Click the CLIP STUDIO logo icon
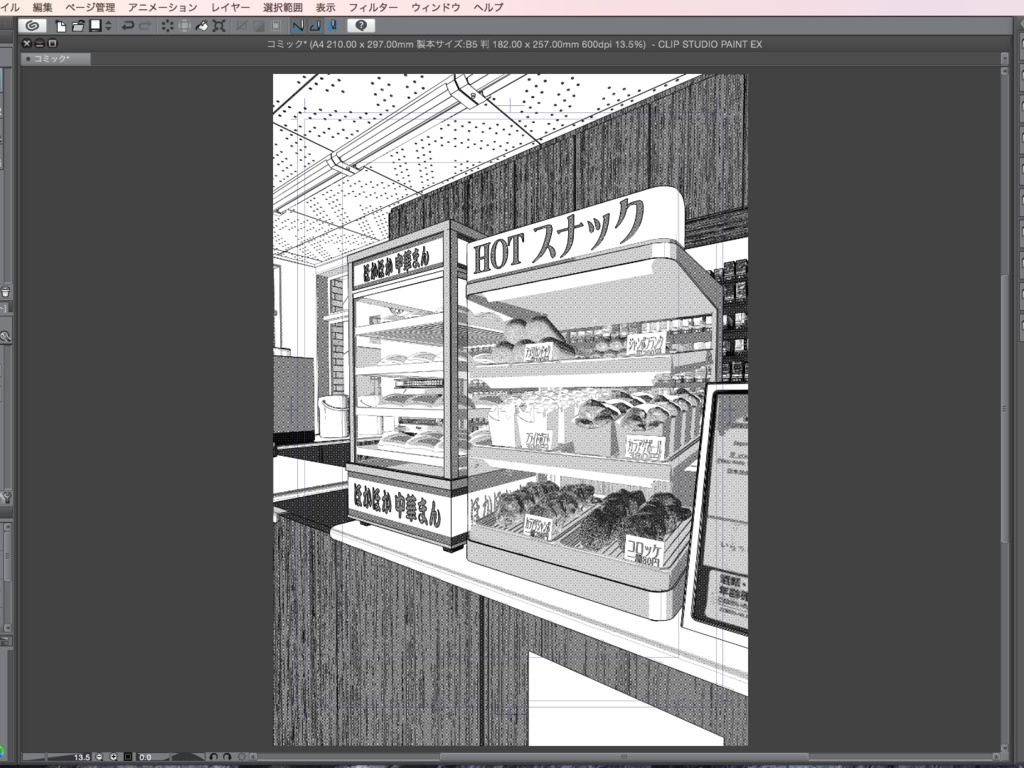 tap(30, 25)
